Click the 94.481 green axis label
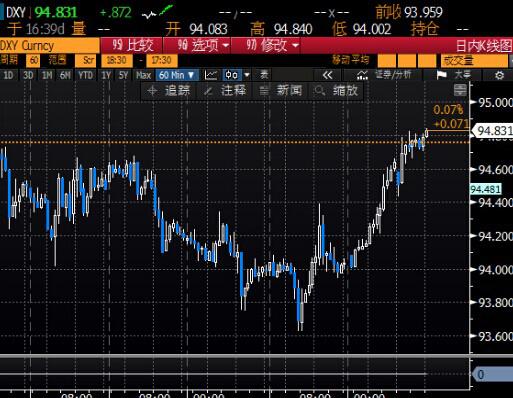513x398 pixels. click(x=485, y=189)
